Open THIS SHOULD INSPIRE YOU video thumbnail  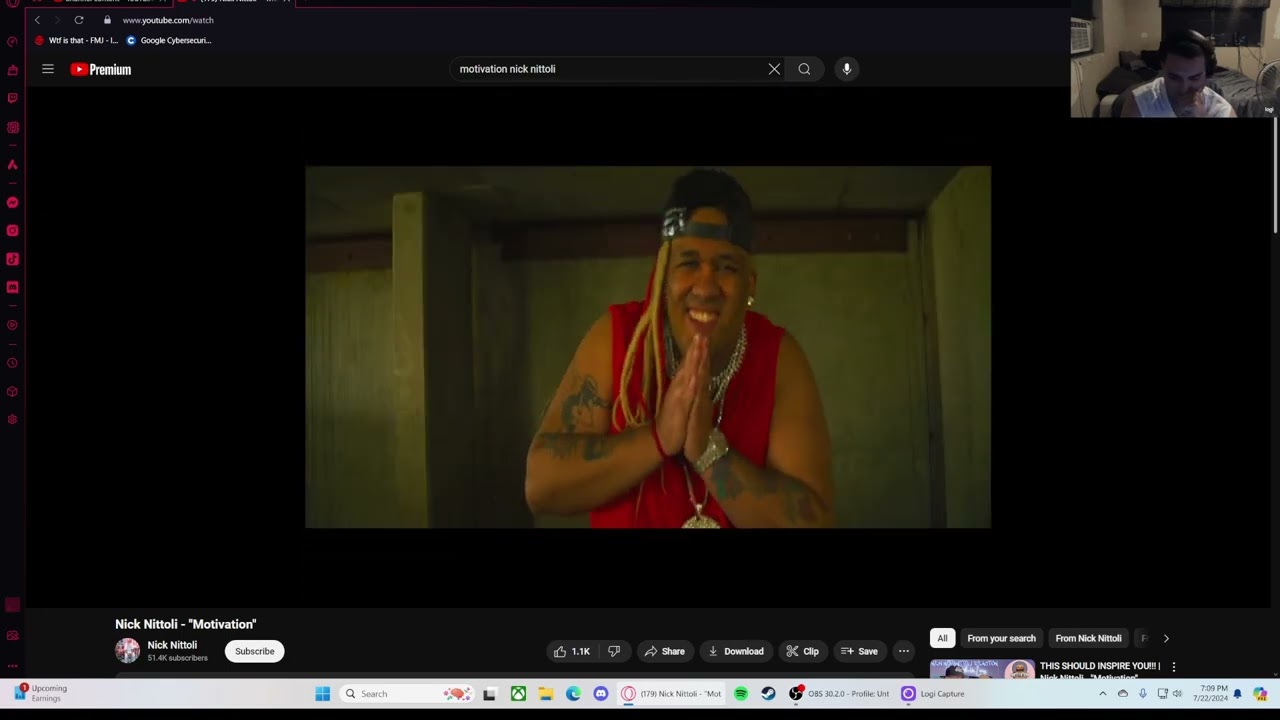point(982,670)
